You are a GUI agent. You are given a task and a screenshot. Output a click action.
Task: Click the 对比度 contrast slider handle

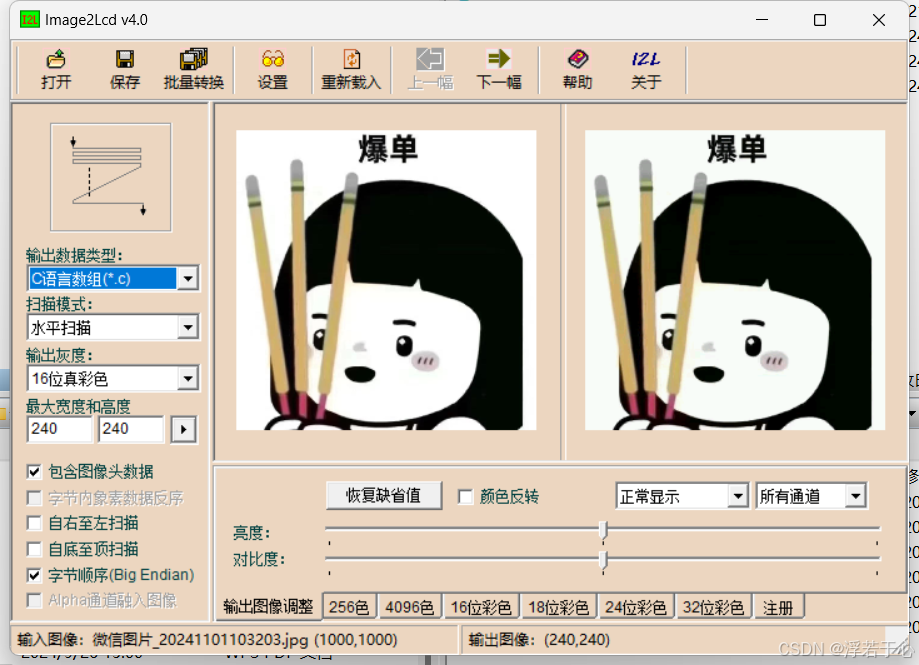603,560
